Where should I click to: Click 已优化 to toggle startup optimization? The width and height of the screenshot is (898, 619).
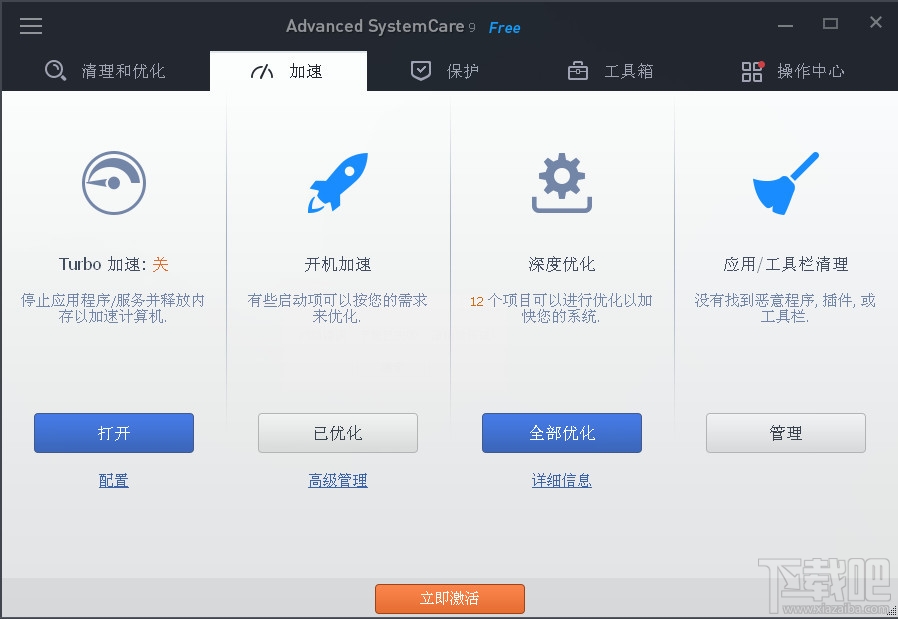(x=337, y=433)
